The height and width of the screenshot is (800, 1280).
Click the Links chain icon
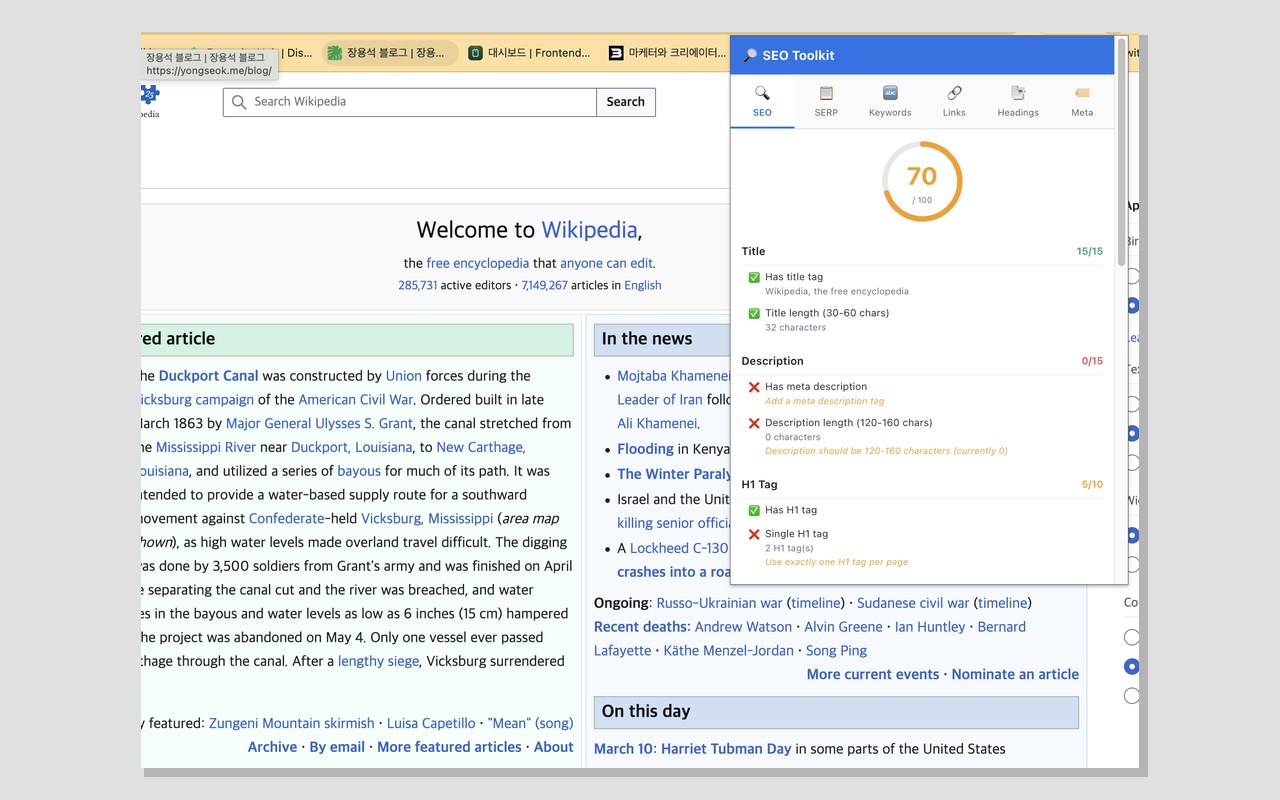(954, 93)
